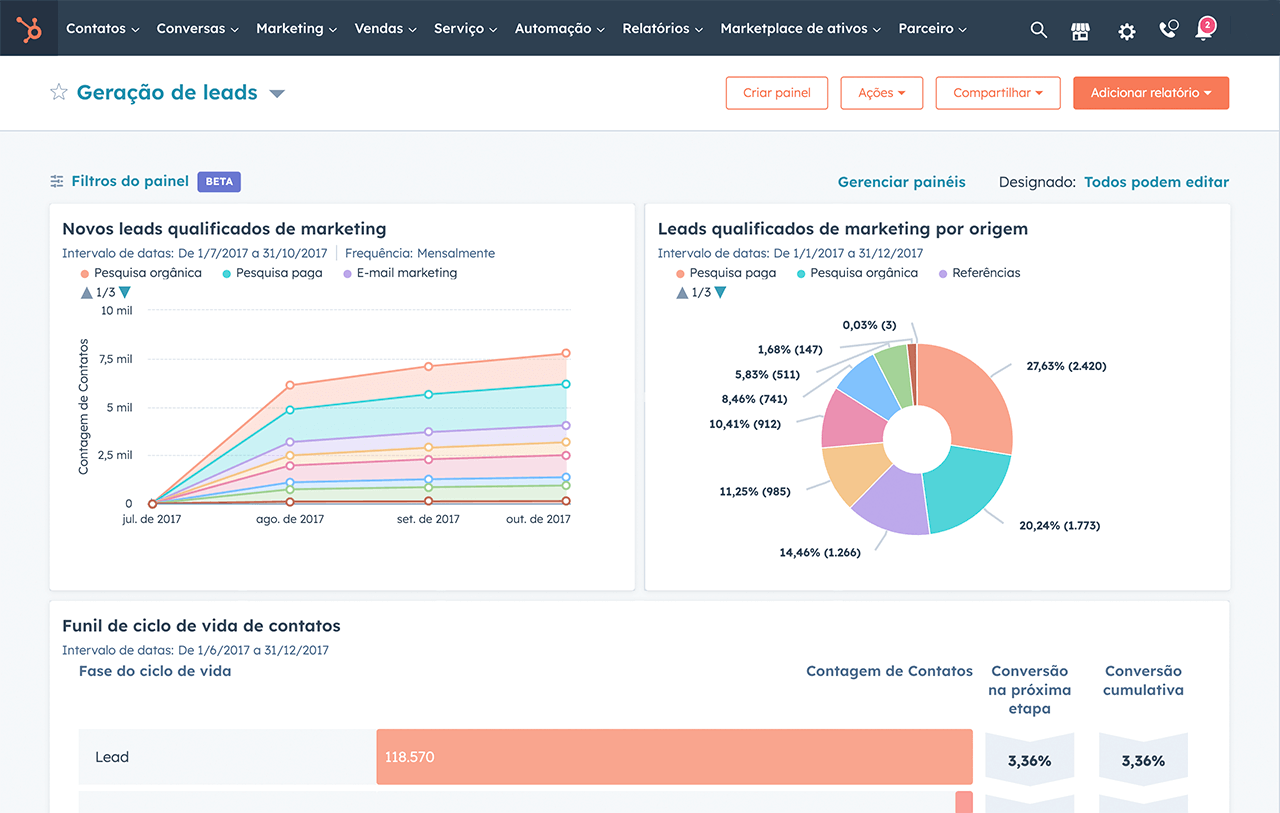Open the Ações dropdown
This screenshot has height=813, width=1280.
(x=881, y=92)
